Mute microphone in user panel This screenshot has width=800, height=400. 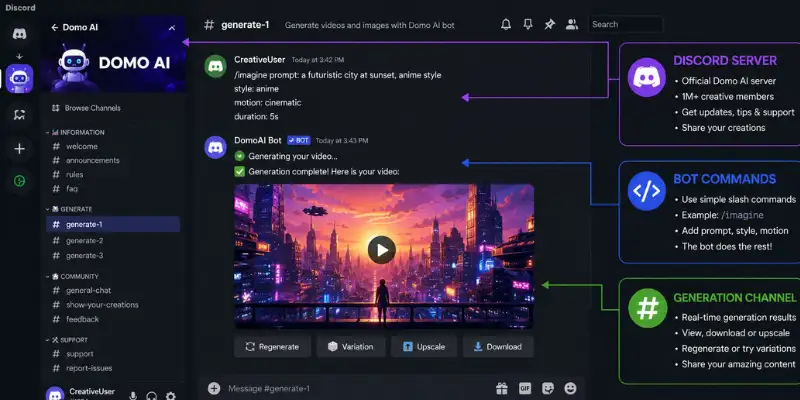click(x=133, y=396)
